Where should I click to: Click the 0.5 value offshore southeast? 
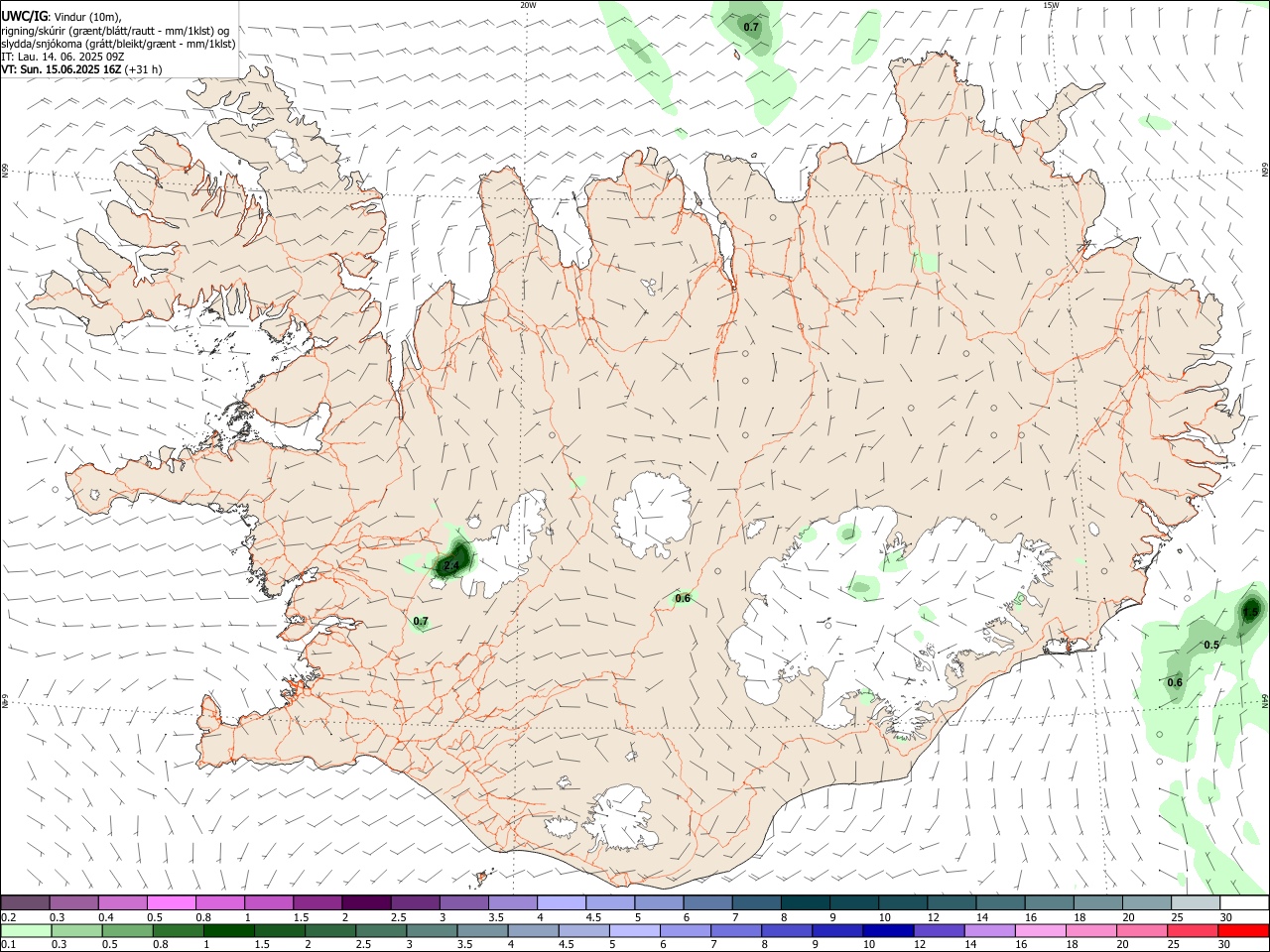(1211, 645)
